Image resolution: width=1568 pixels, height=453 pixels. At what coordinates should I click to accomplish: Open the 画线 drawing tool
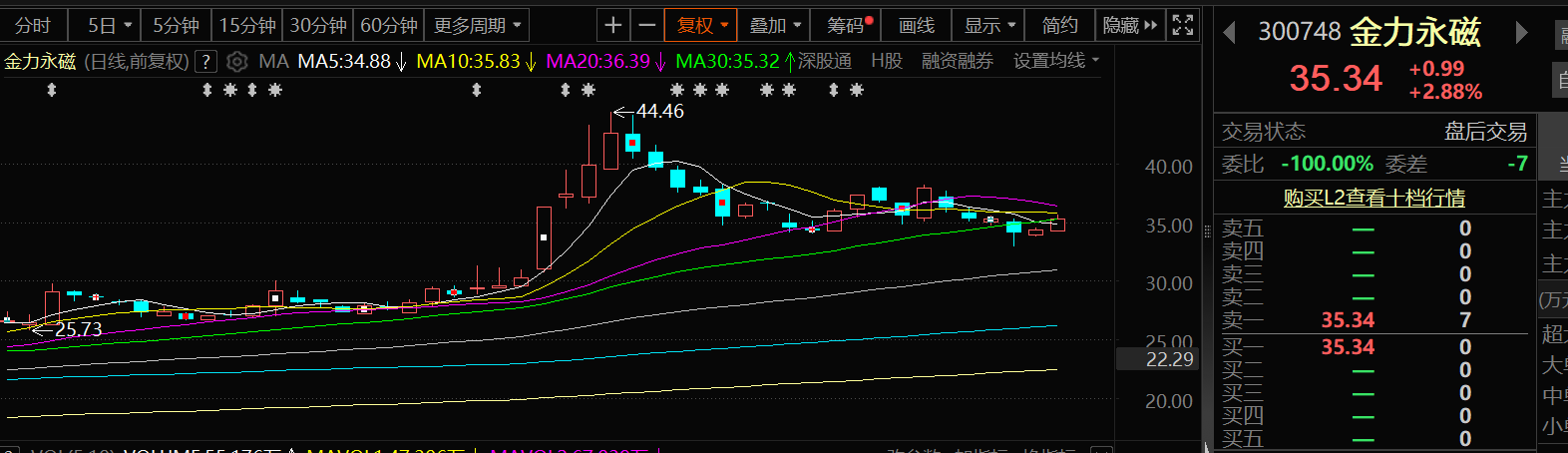pos(917,25)
